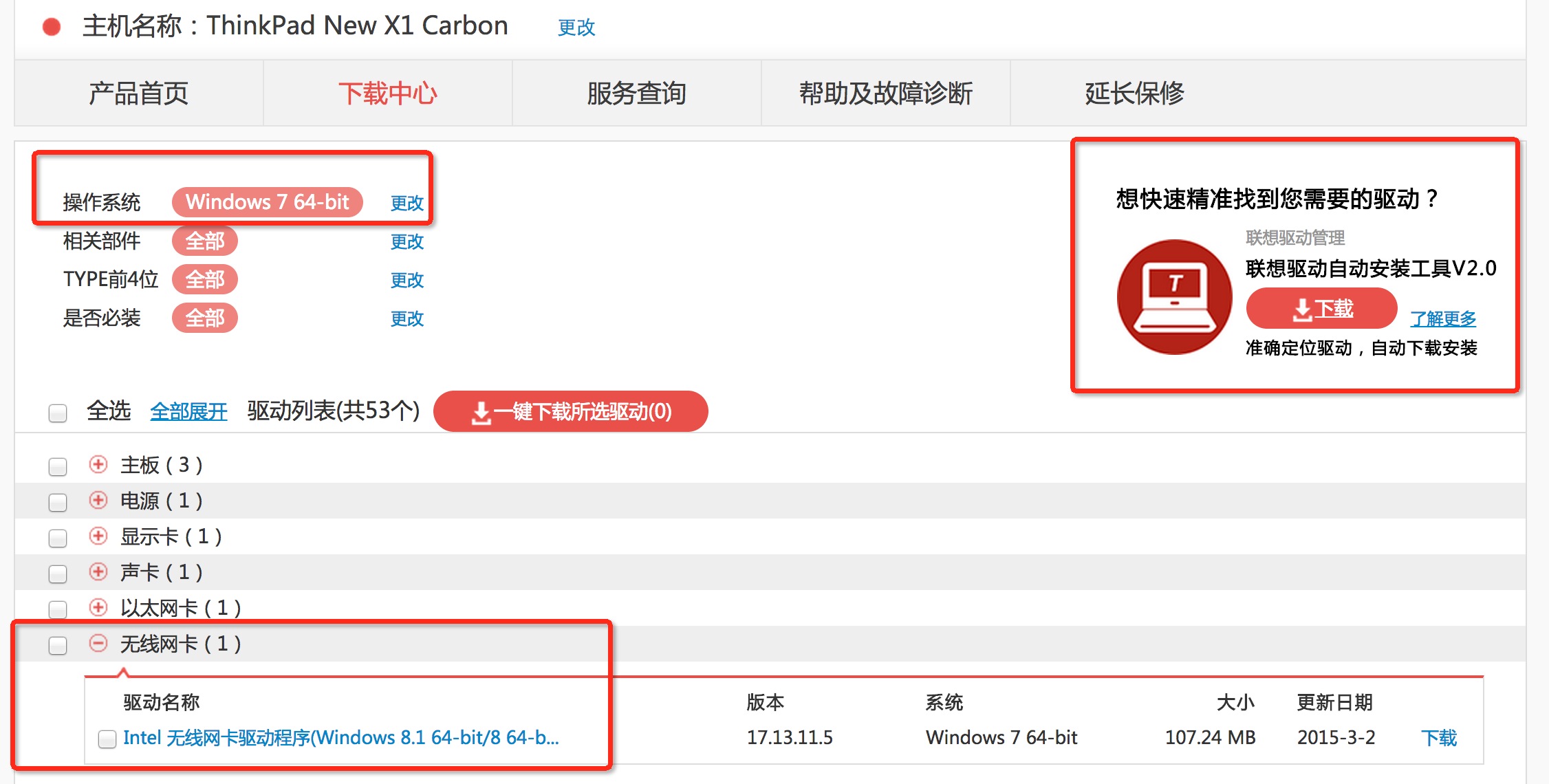
Task: Click the Lenovo driver tool laptop icon
Action: pos(1175,297)
